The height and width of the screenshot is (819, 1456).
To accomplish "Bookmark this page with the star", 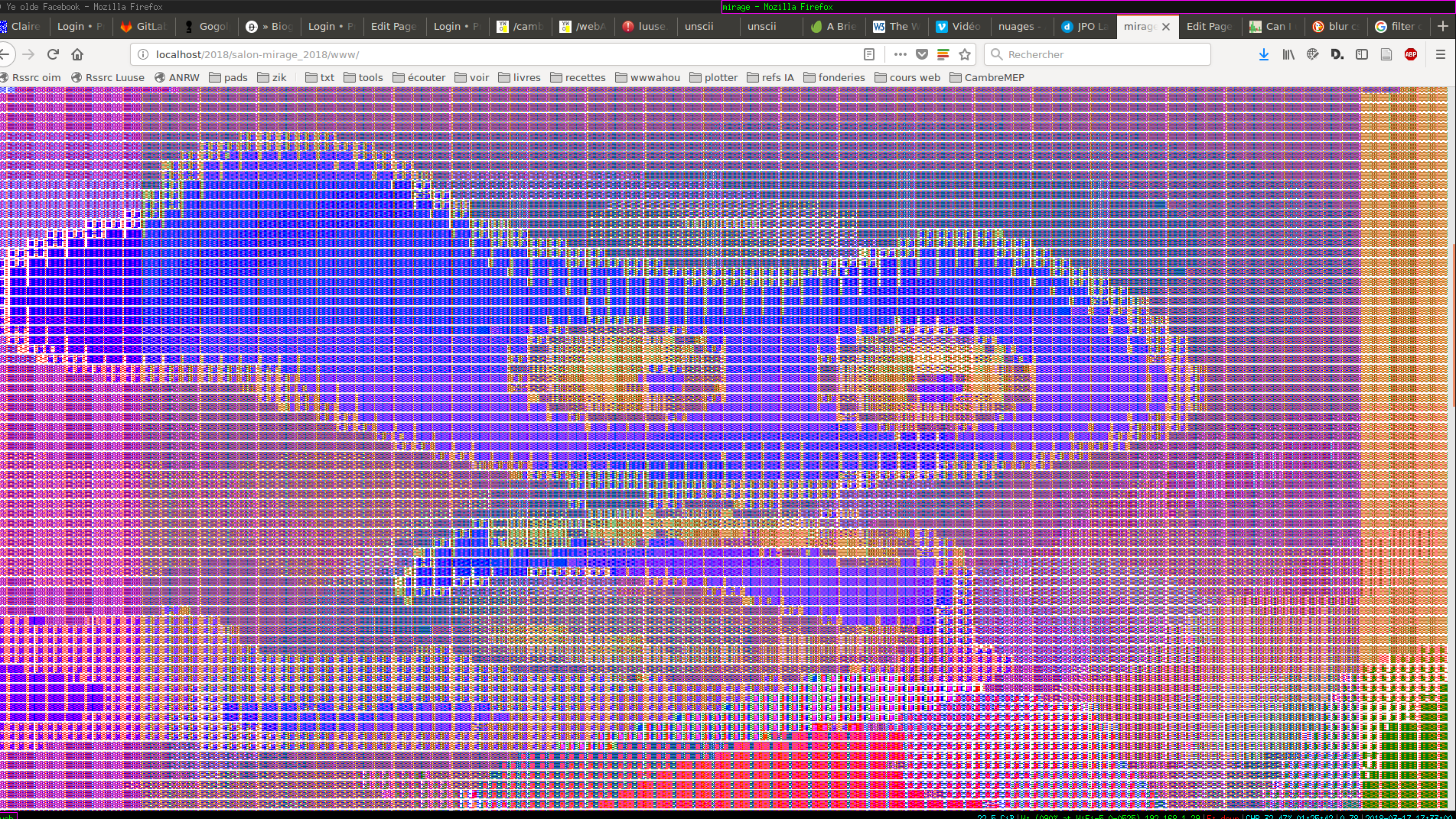I will 965,54.
